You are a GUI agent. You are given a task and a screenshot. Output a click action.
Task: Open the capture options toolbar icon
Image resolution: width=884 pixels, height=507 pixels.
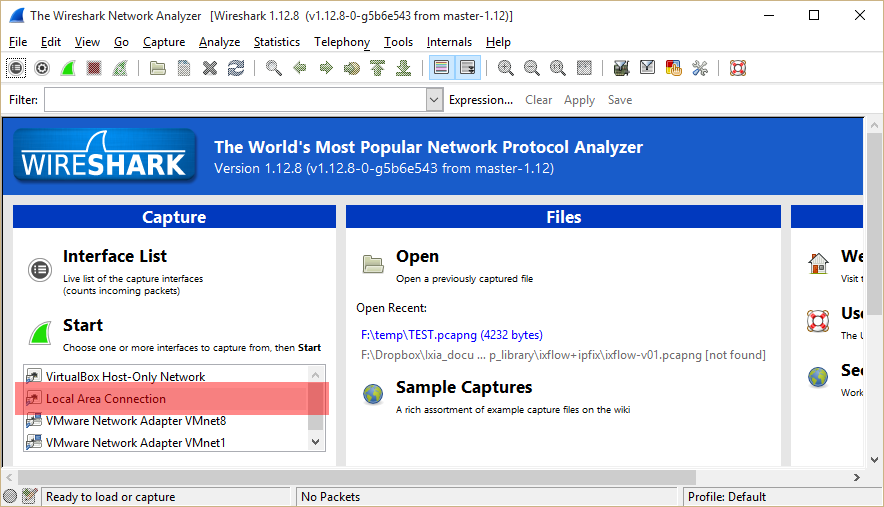click(x=42, y=68)
